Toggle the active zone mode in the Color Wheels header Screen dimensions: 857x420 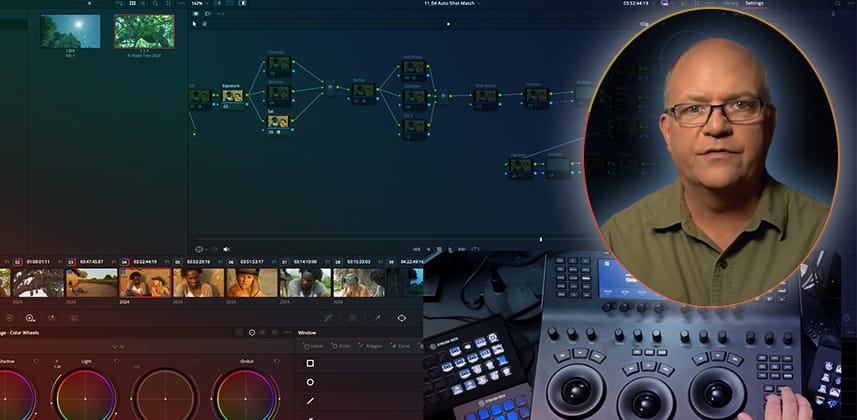coord(252,332)
